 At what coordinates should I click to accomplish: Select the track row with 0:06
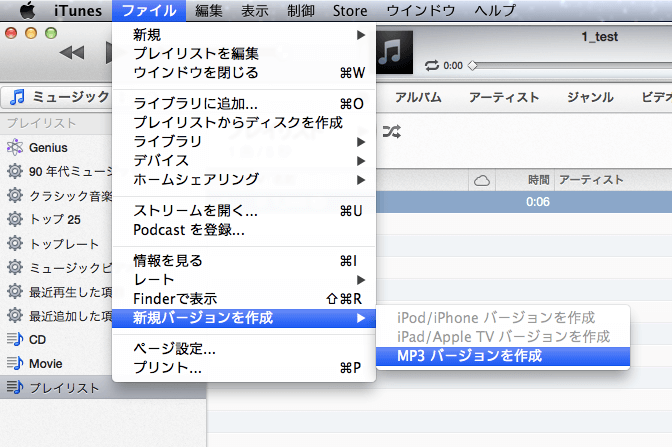pos(524,202)
